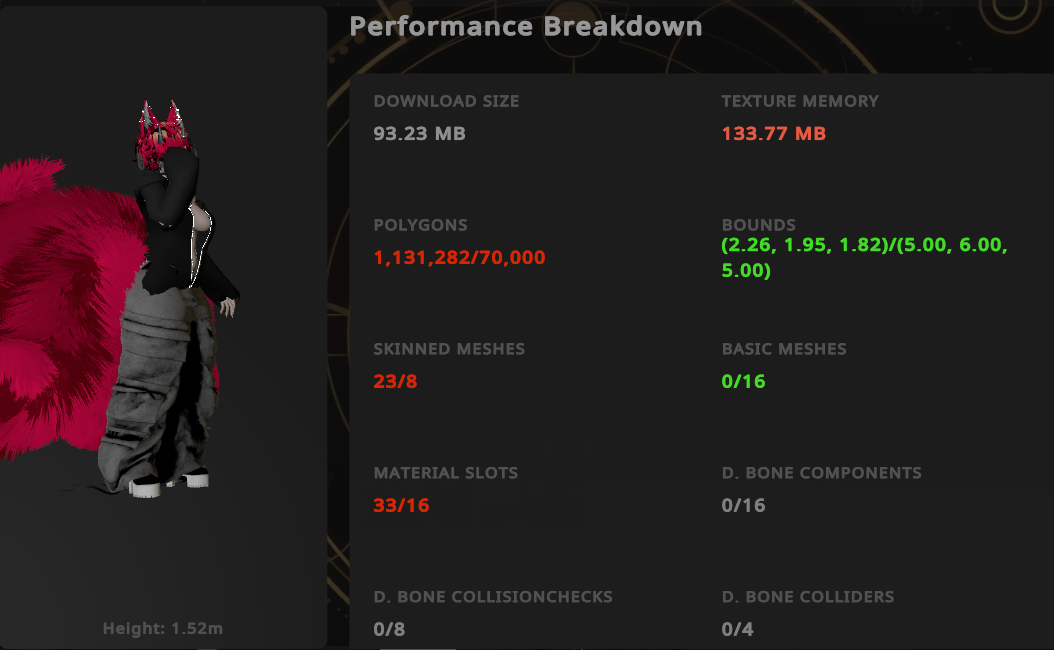
Task: Click the 0/16 basic meshes value
Action: point(743,381)
